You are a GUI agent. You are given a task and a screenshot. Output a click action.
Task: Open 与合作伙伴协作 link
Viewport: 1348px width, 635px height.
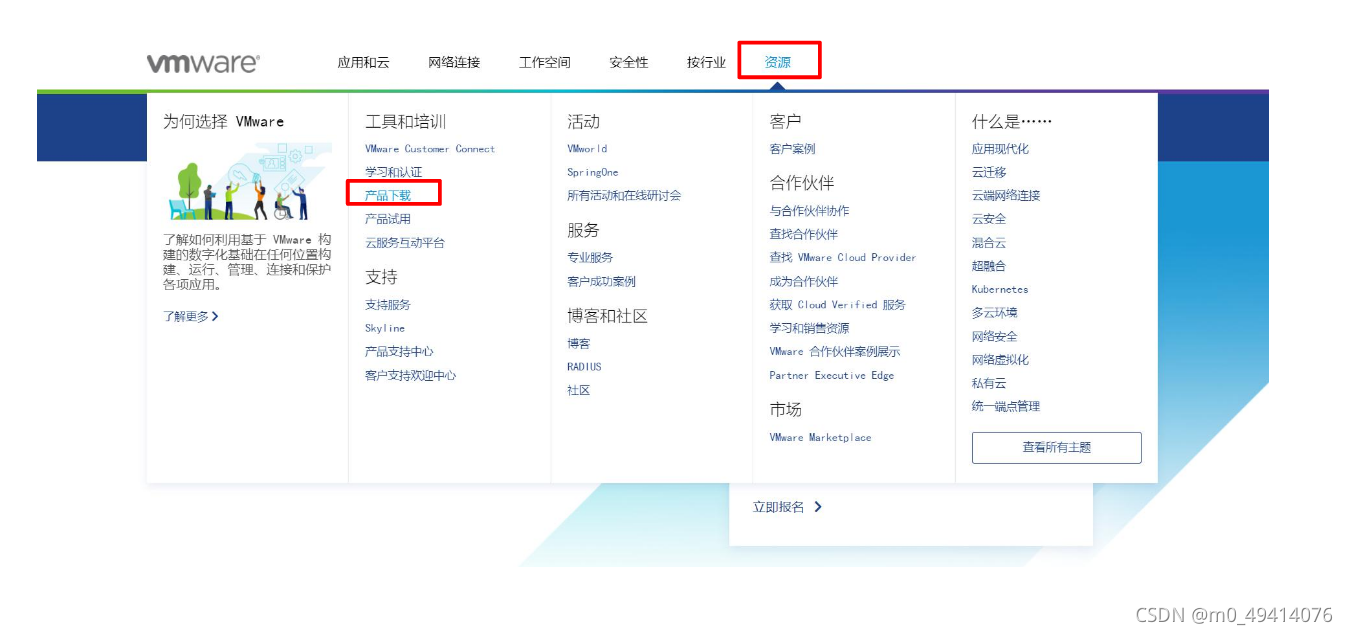809,211
